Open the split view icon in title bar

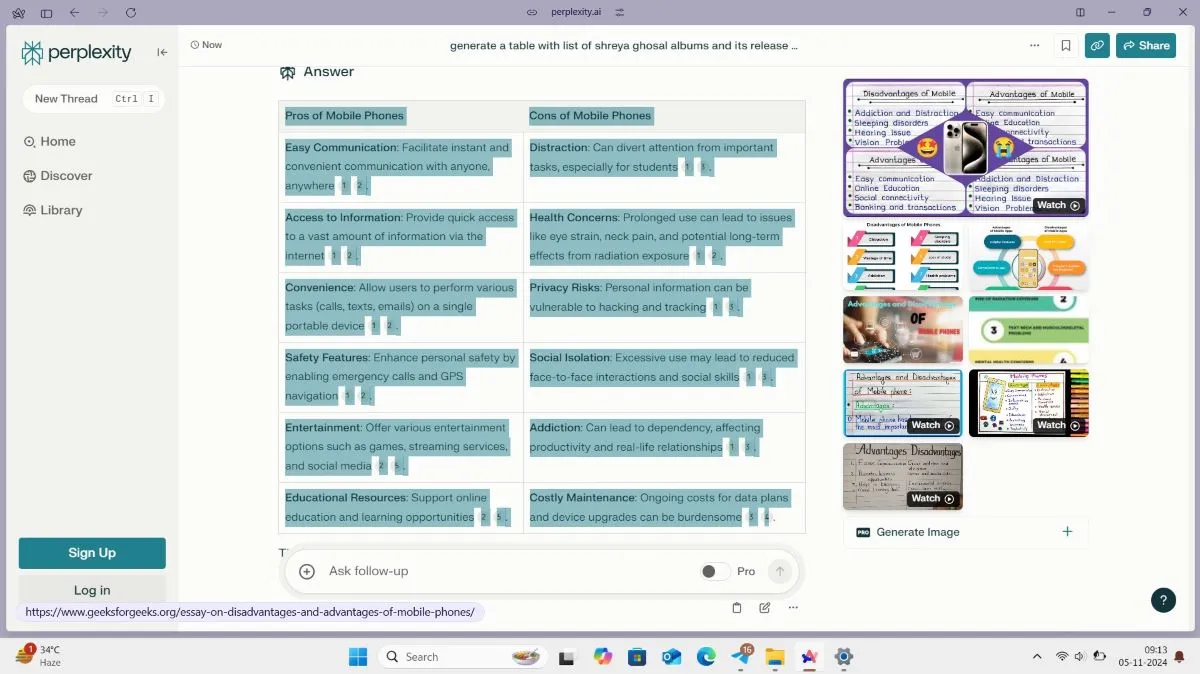[1080, 12]
